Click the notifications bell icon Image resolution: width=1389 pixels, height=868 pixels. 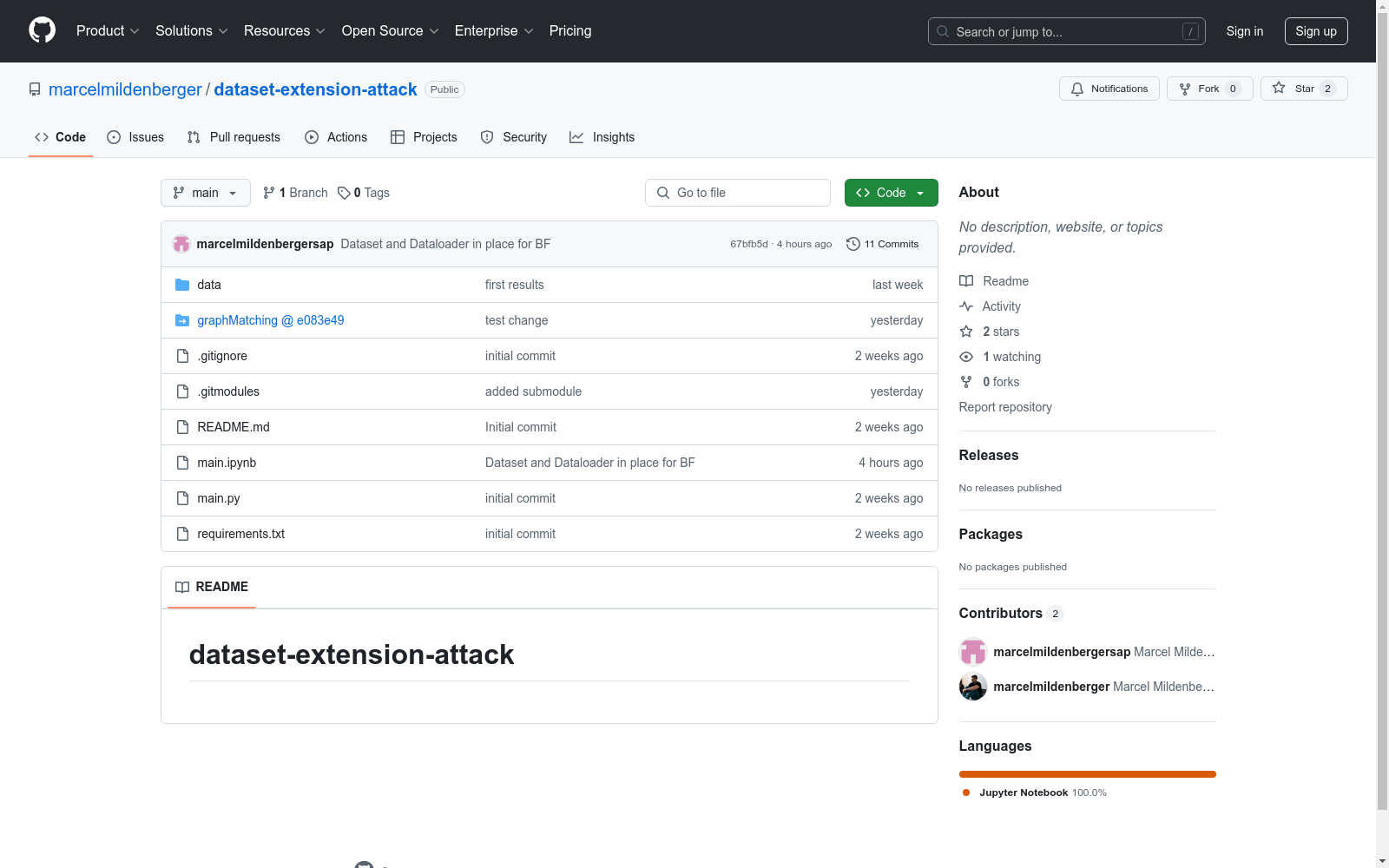1077,89
